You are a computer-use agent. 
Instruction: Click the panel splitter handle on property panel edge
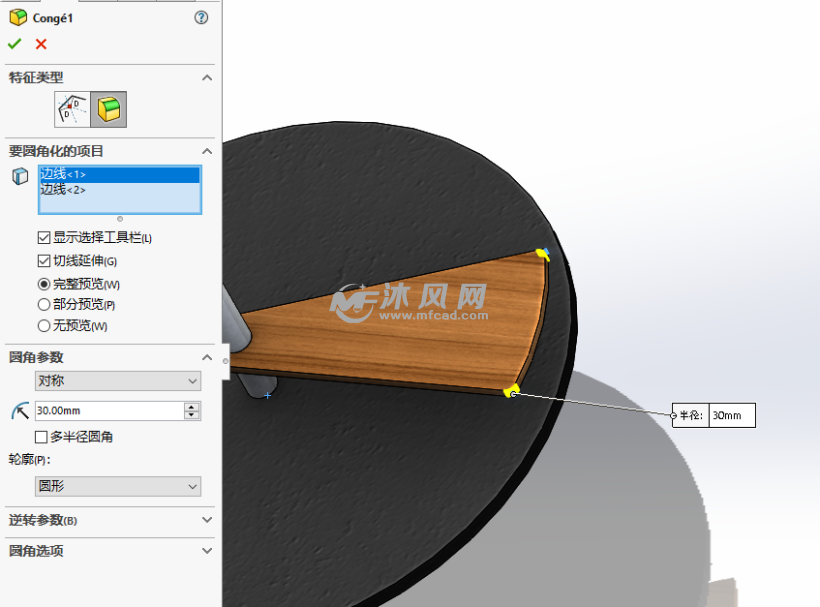point(225,361)
